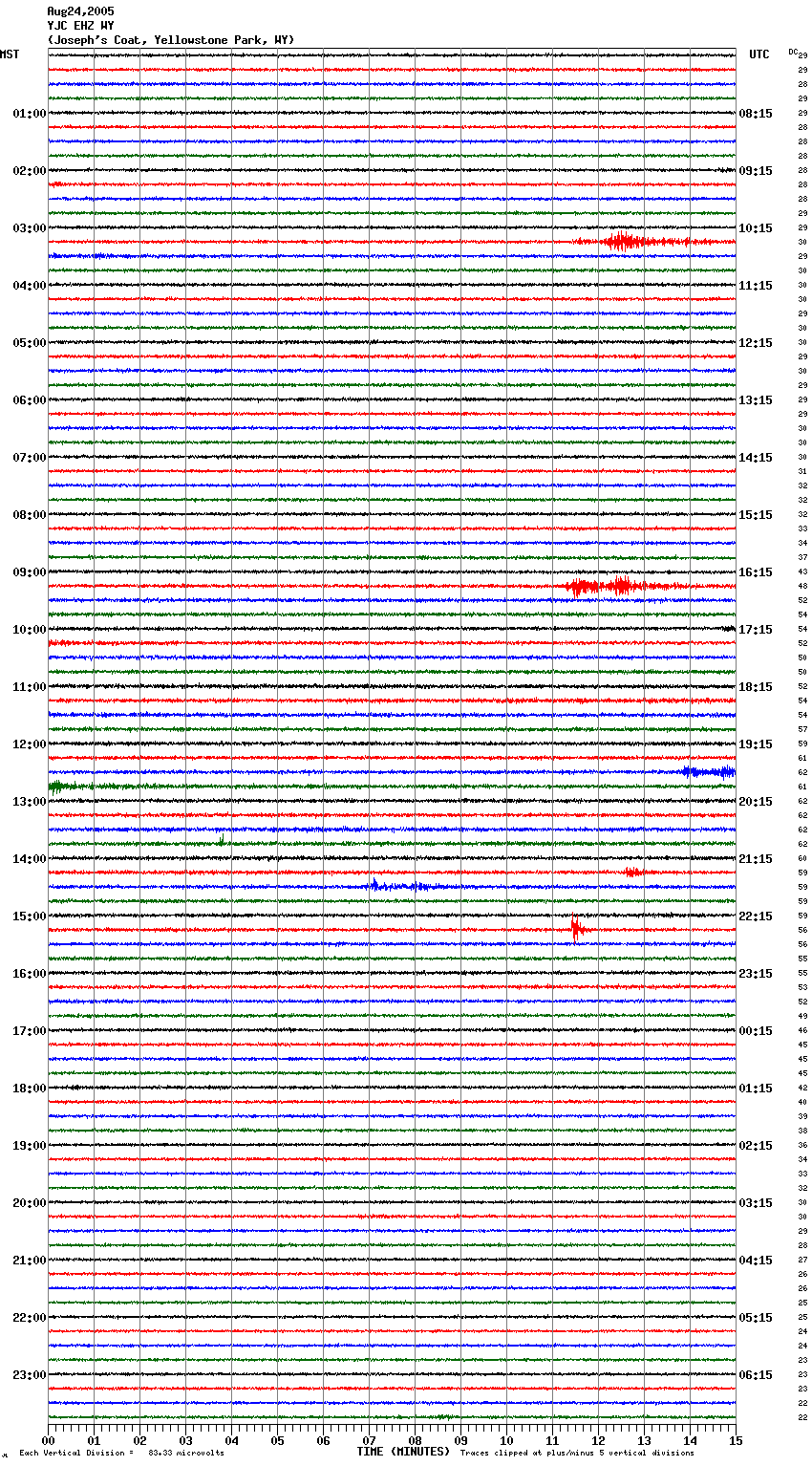The width and height of the screenshot is (812, 1466).
Task: Click the '11:15' UTC time label
Action: [756, 286]
